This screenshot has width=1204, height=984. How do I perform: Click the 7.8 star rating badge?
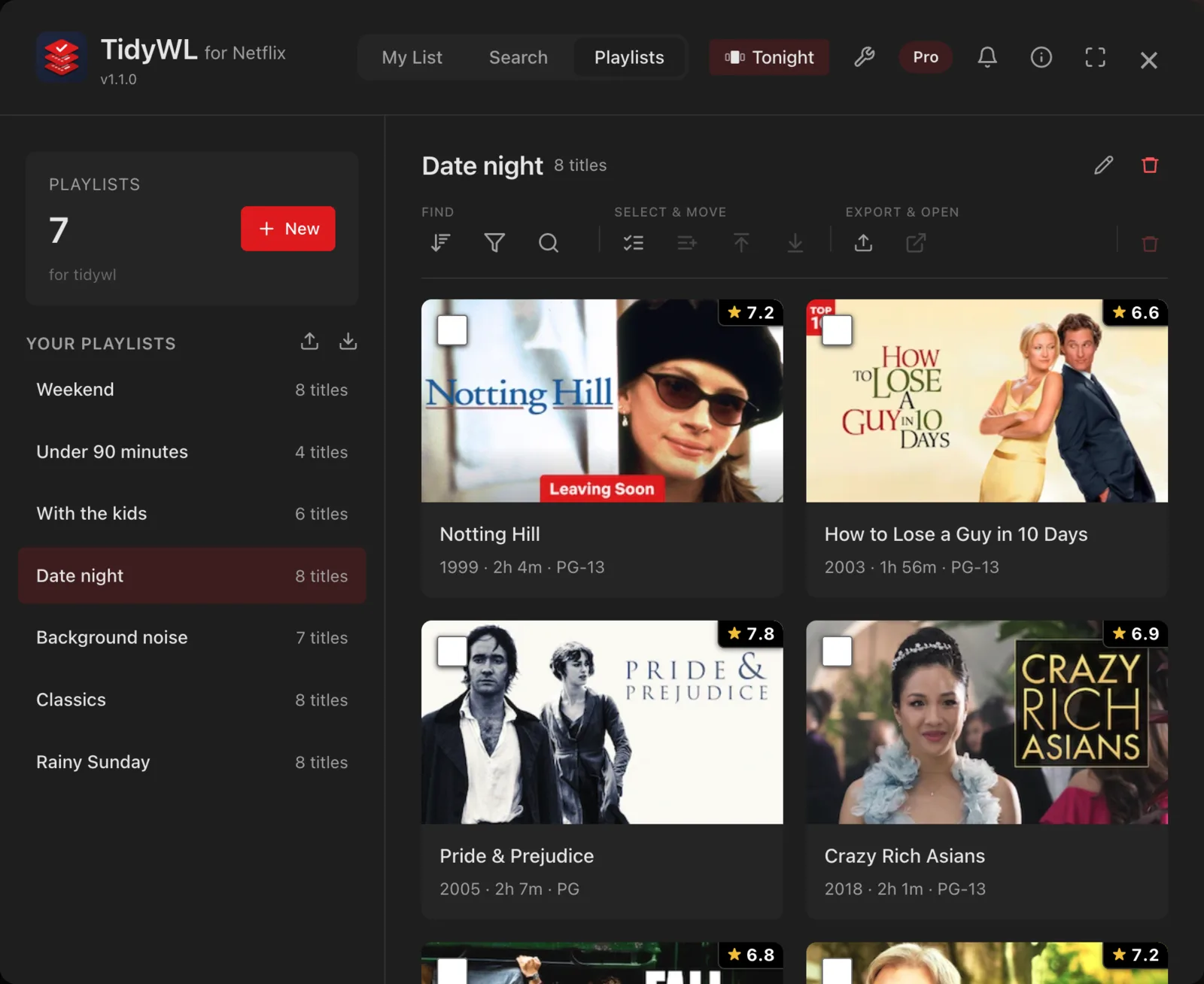[751, 633]
